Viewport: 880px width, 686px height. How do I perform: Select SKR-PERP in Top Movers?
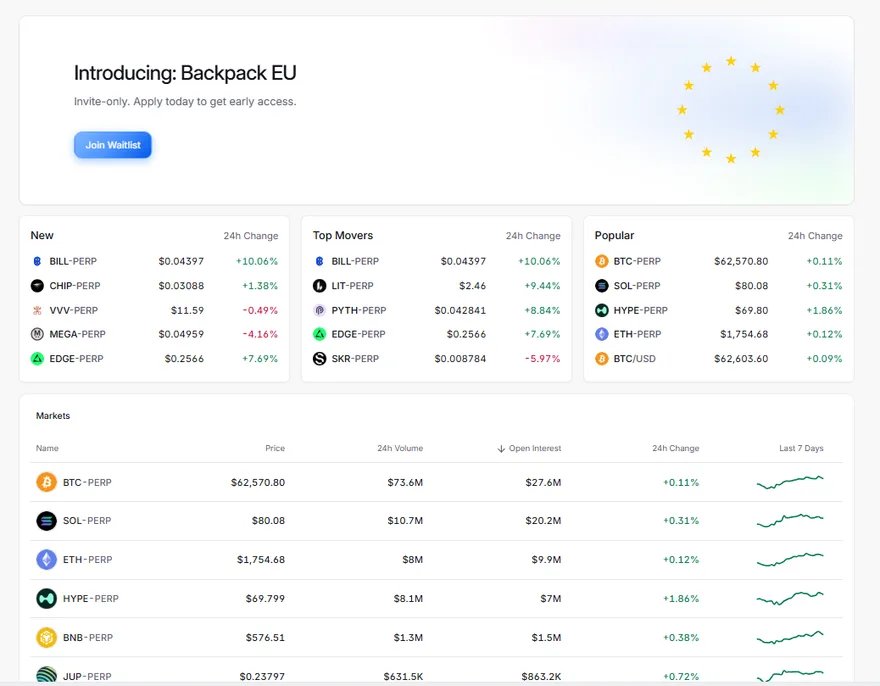click(x=355, y=358)
